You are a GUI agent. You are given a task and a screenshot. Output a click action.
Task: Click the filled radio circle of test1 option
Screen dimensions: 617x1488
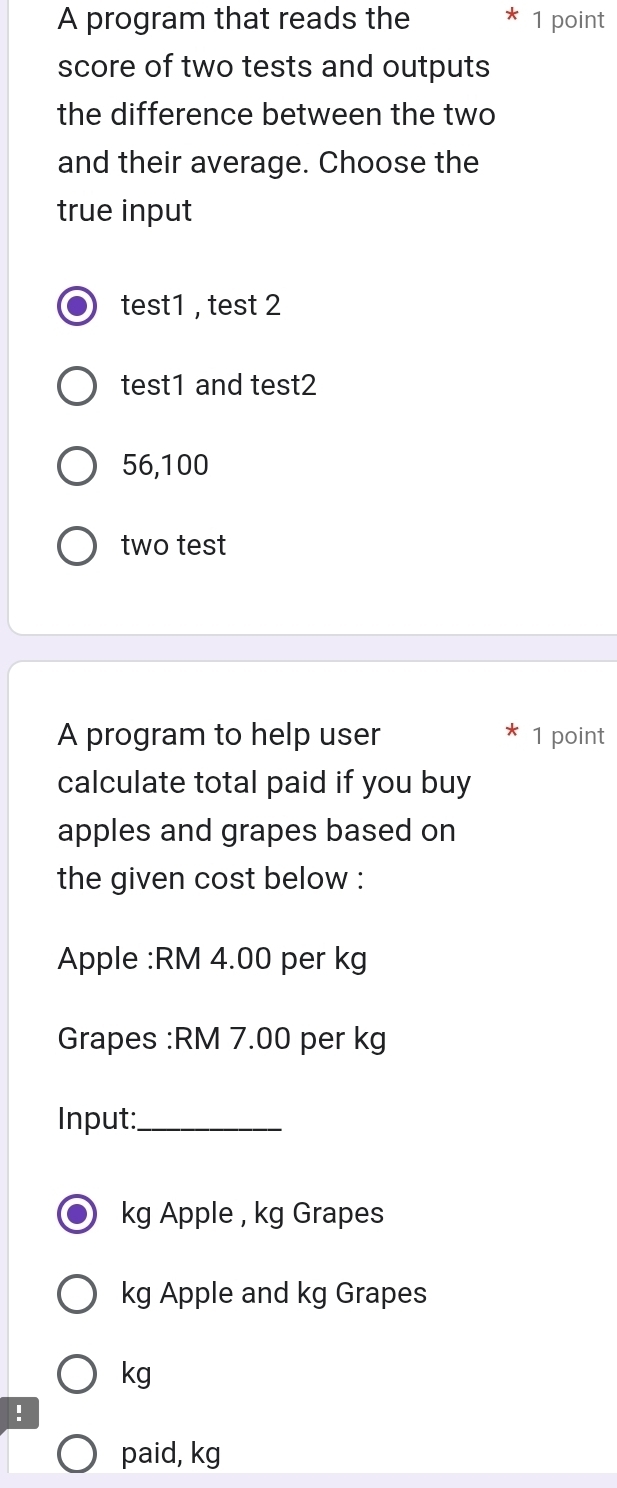tap(76, 305)
